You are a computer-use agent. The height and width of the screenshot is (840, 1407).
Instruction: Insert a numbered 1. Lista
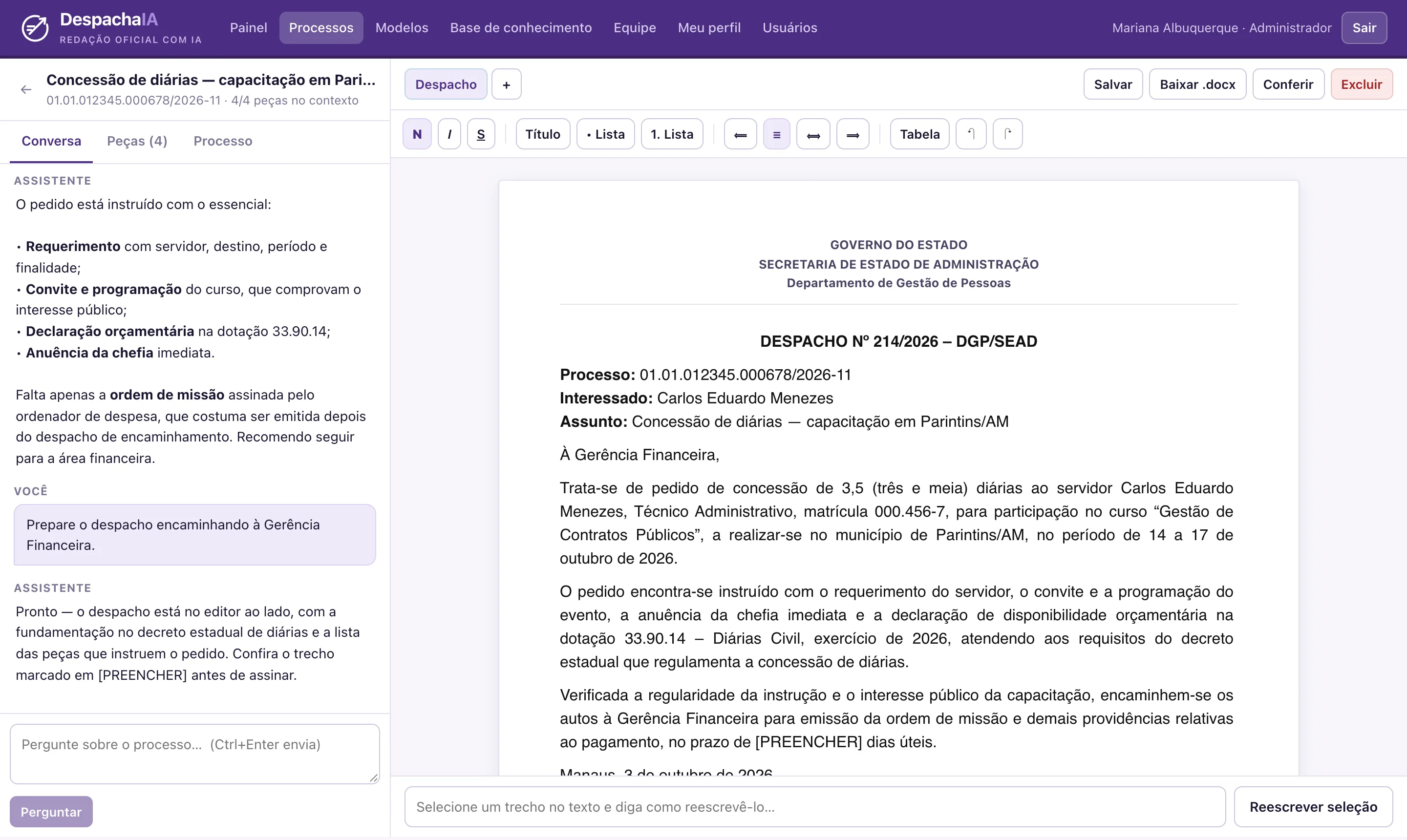pos(672,134)
